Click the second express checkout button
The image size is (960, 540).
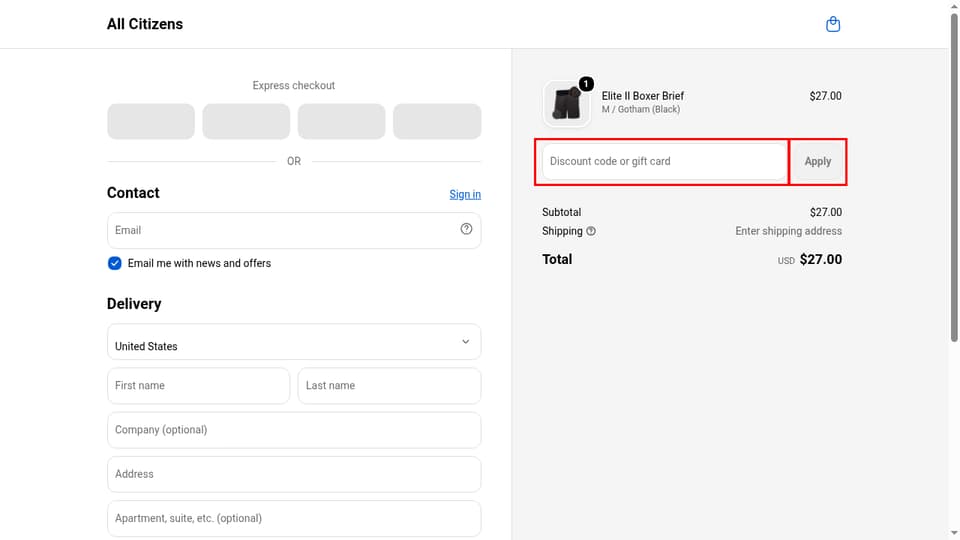pyautogui.click(x=246, y=121)
